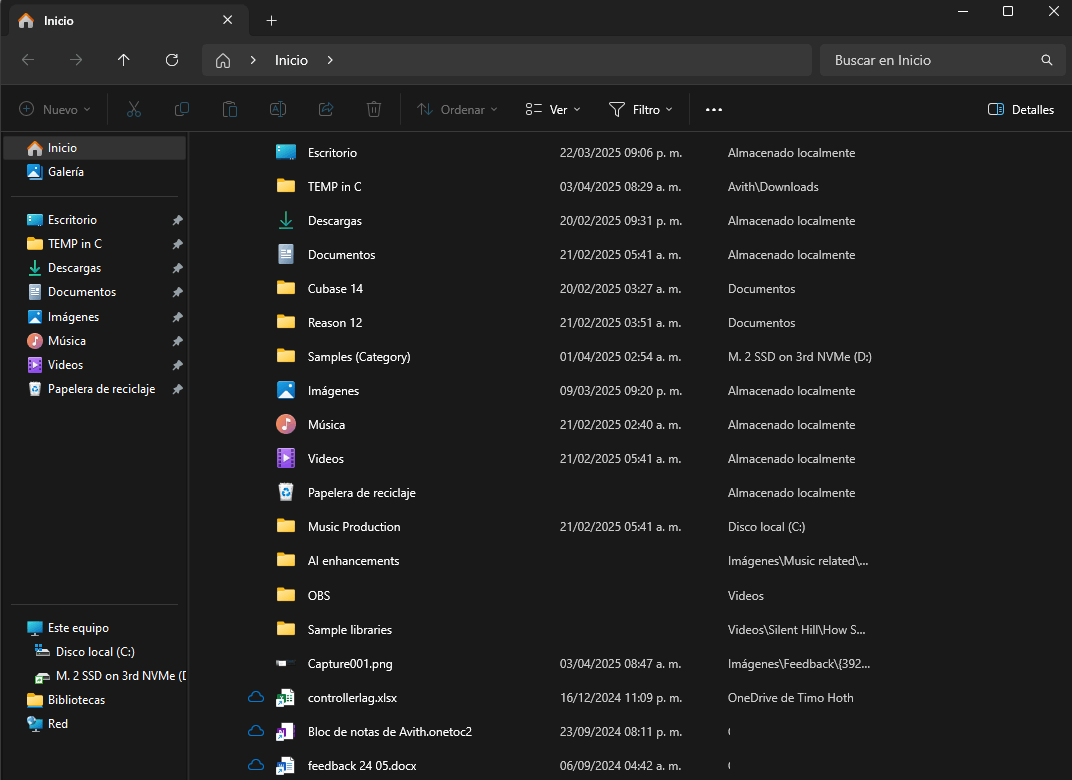
Task: Refresh the folder using the refresh icon
Action: [171, 60]
